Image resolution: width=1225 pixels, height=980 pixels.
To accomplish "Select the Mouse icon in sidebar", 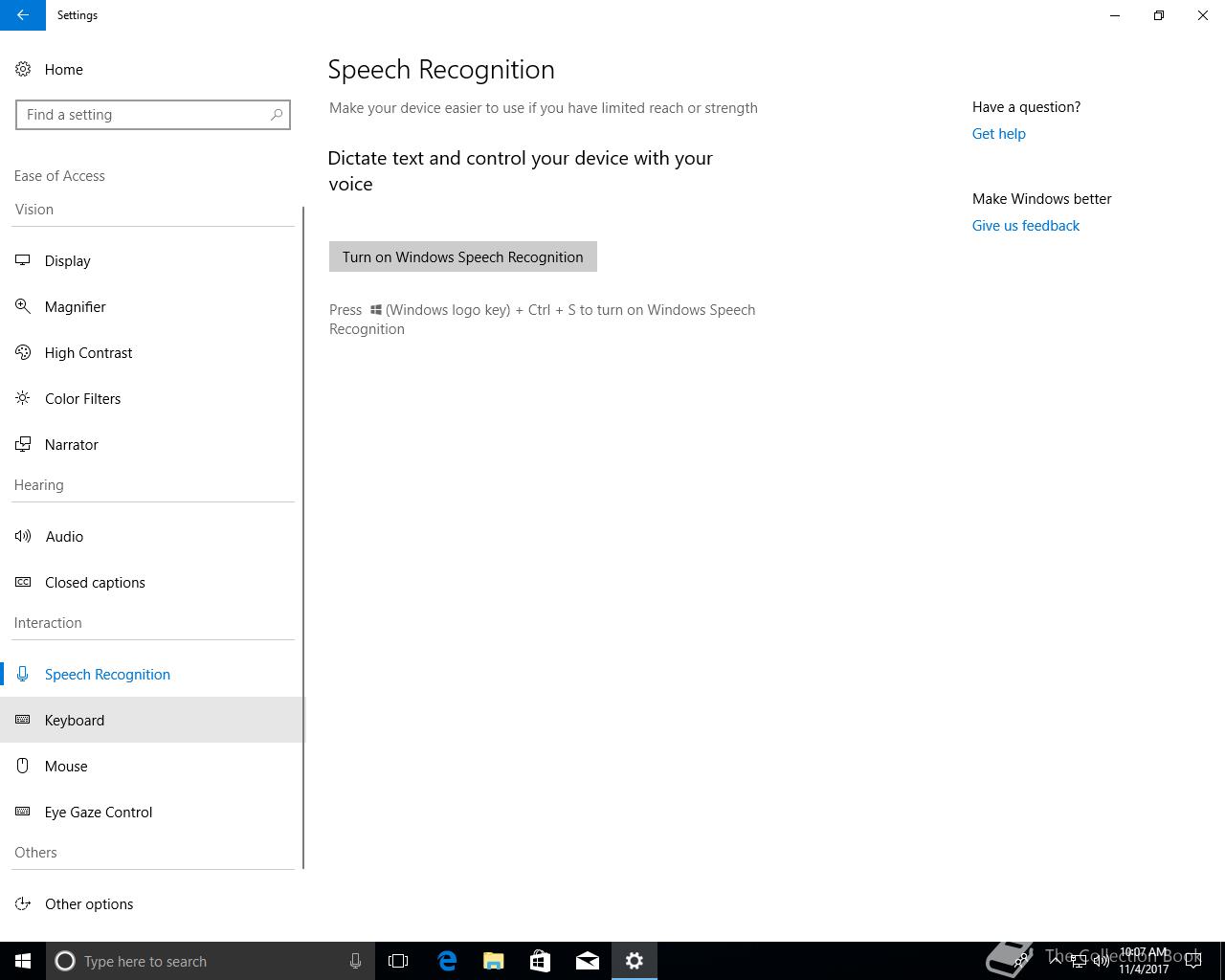I will point(23,766).
